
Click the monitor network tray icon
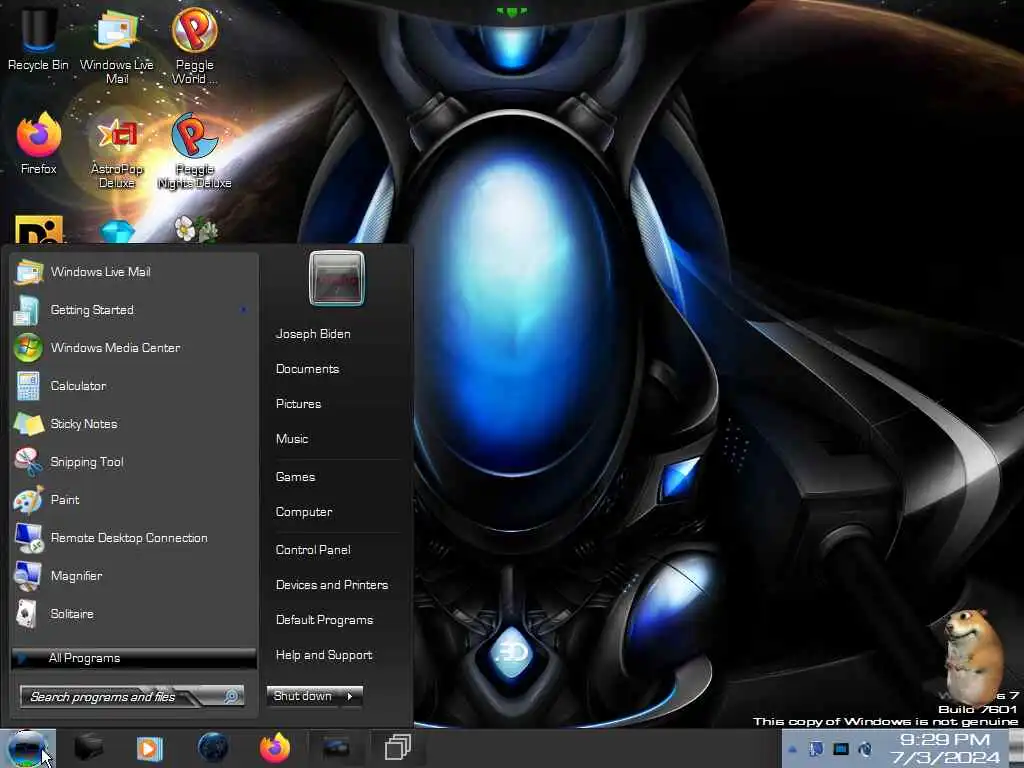[840, 749]
